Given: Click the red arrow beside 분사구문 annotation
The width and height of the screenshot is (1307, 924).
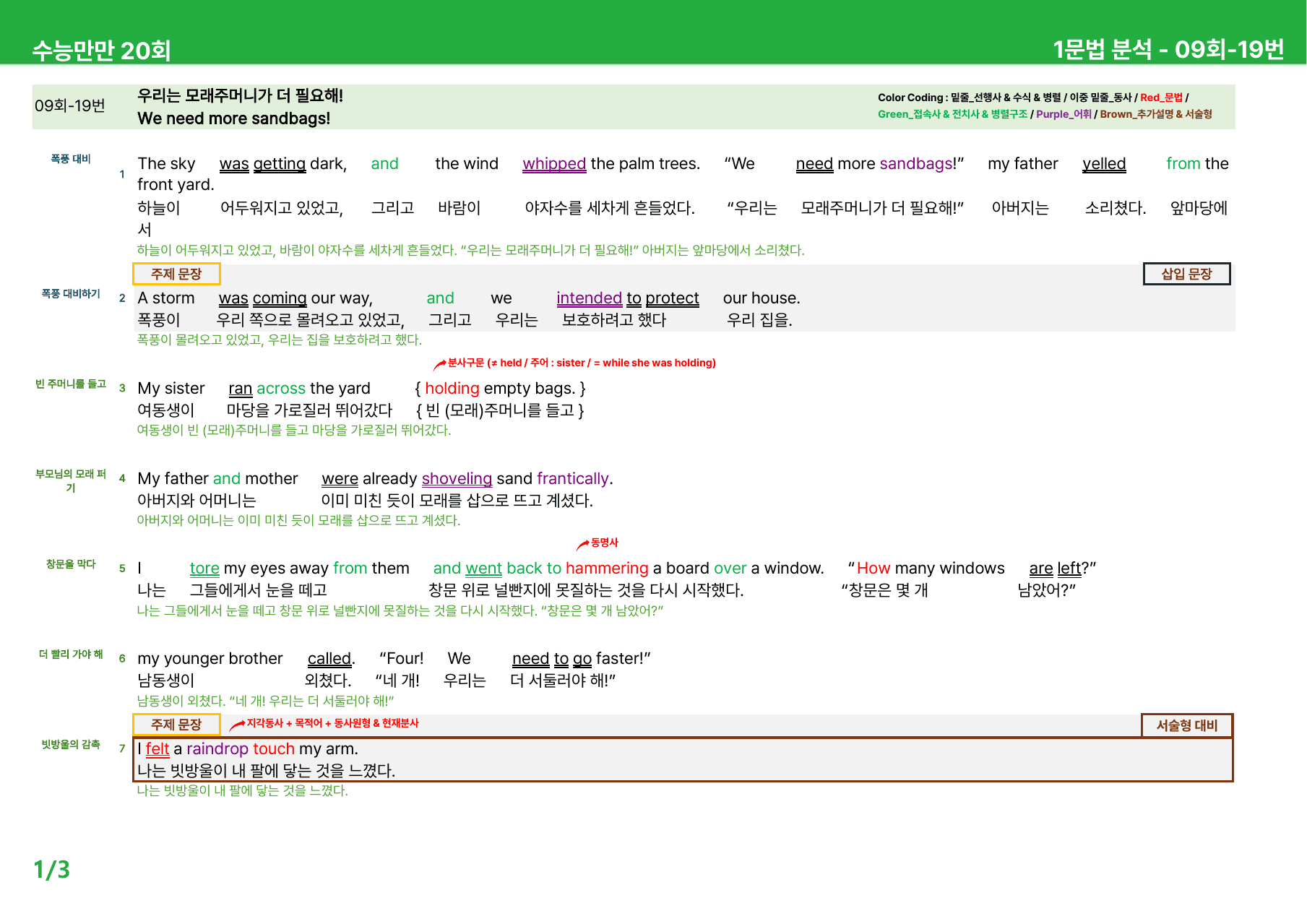Looking at the screenshot, I should tap(439, 365).
